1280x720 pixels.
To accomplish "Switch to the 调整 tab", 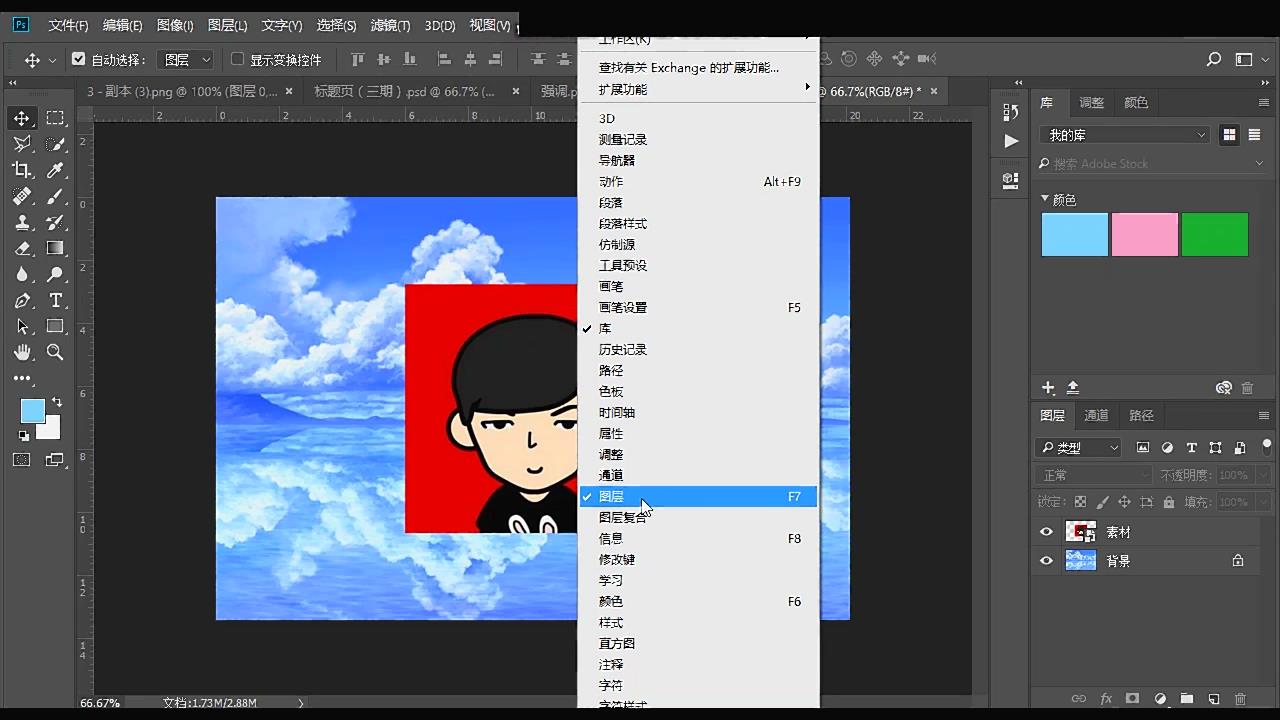I will tap(1091, 102).
